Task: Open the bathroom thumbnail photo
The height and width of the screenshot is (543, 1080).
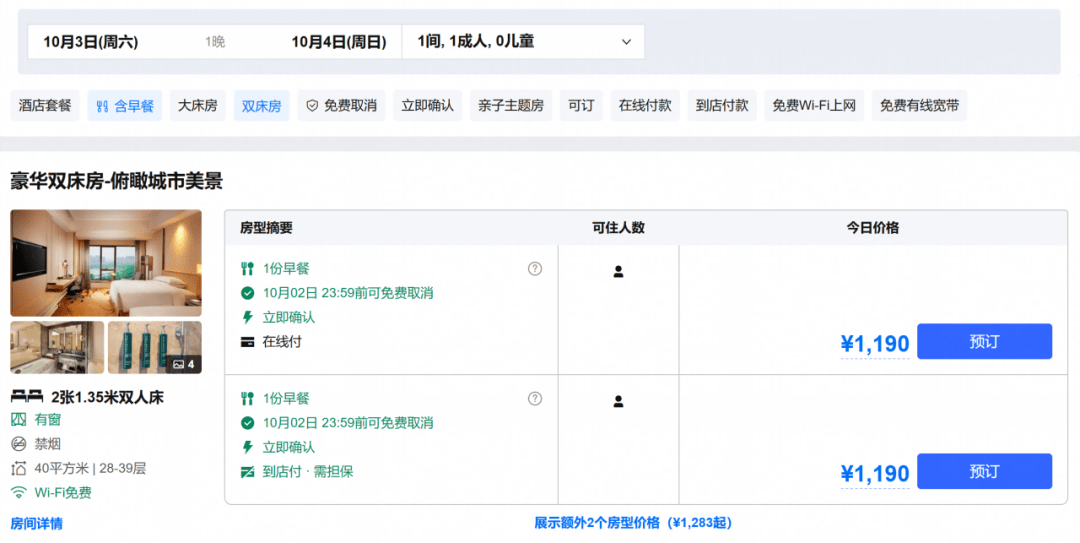Action: [x=57, y=347]
